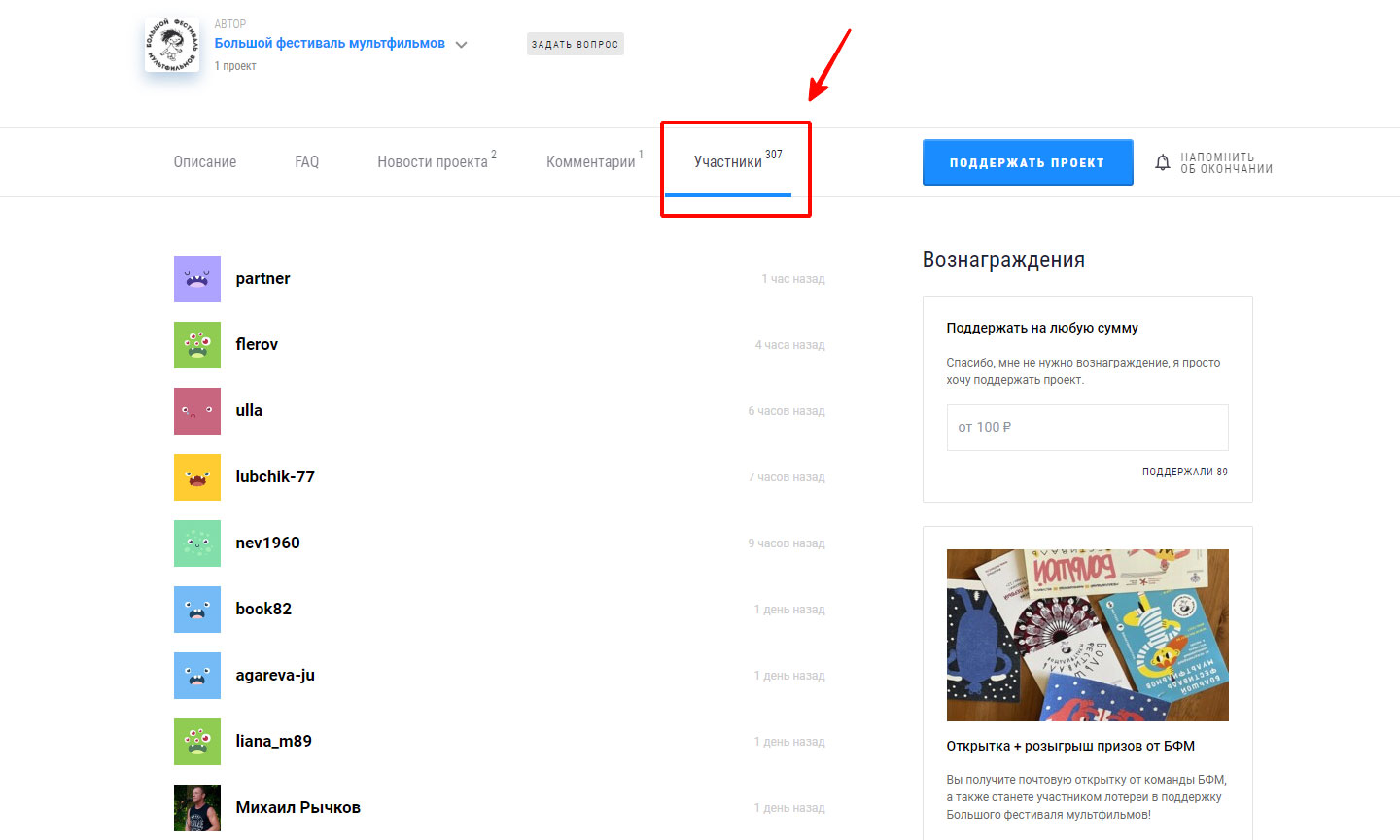
Task: Switch to the FAQ tab
Action: tap(307, 162)
